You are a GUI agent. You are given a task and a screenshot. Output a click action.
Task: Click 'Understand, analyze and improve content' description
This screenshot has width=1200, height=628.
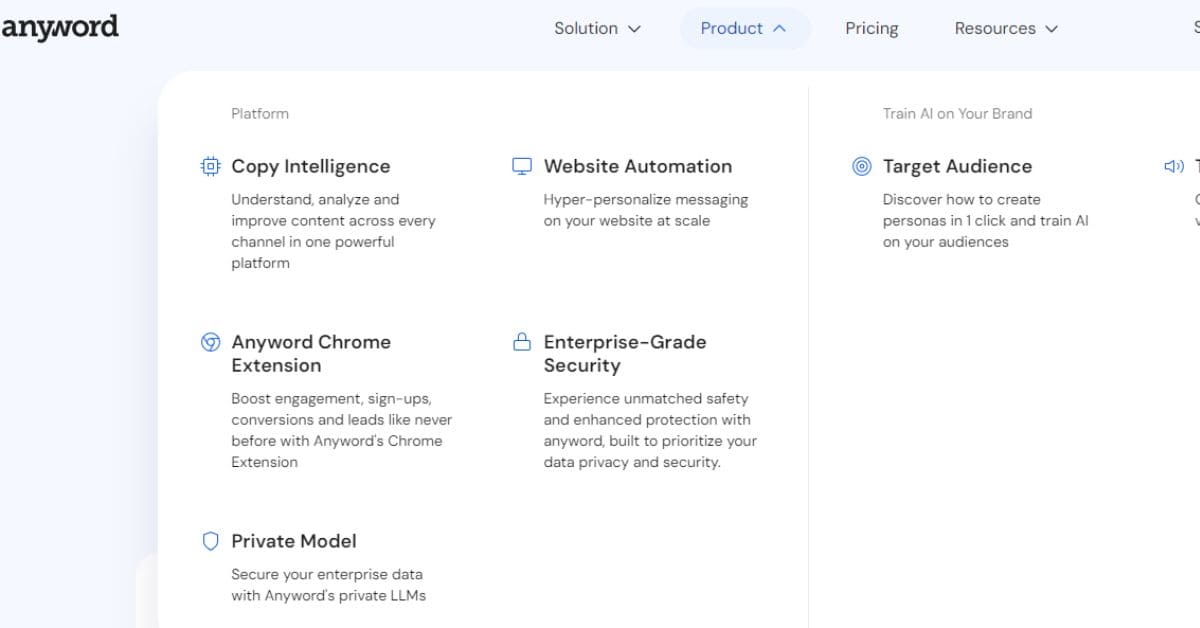click(333, 231)
